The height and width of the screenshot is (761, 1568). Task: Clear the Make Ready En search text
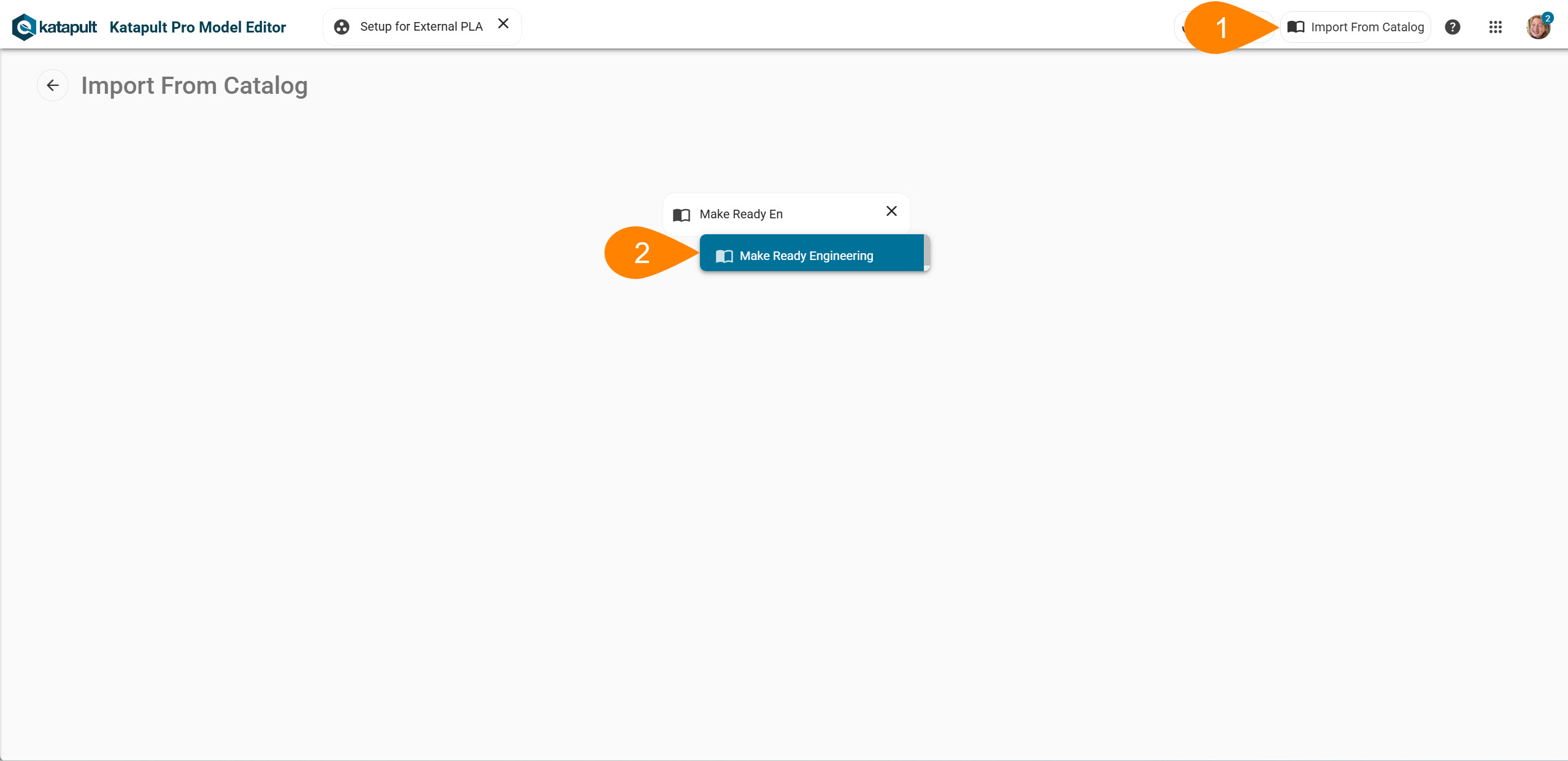coord(891,212)
